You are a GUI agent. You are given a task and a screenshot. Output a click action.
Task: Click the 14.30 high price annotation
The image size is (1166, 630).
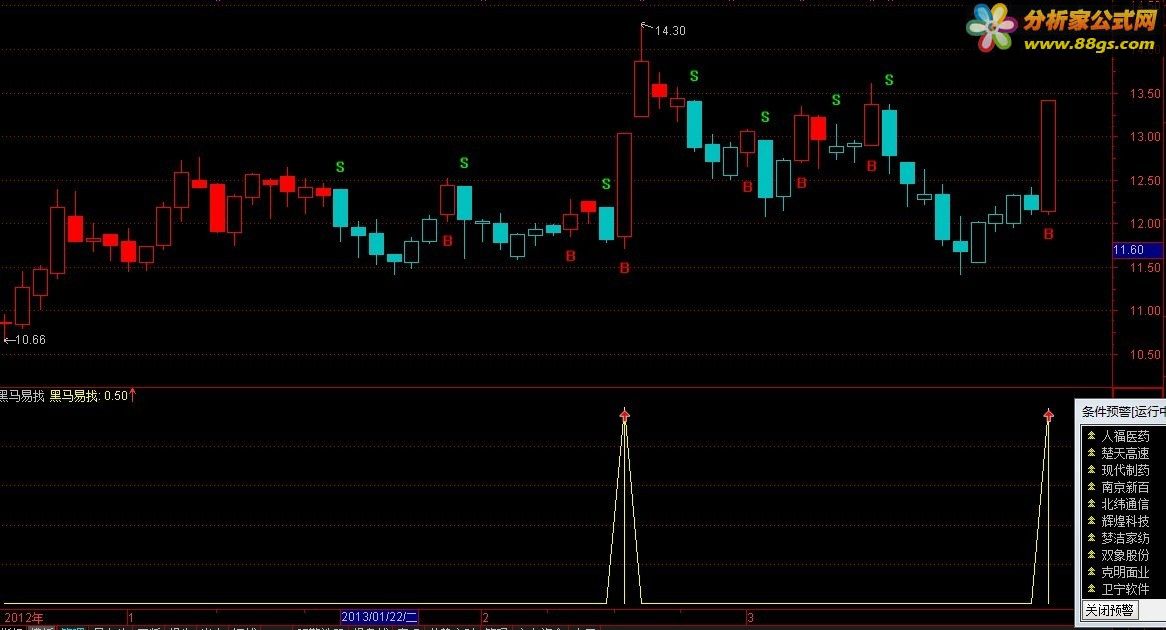pyautogui.click(x=670, y=30)
